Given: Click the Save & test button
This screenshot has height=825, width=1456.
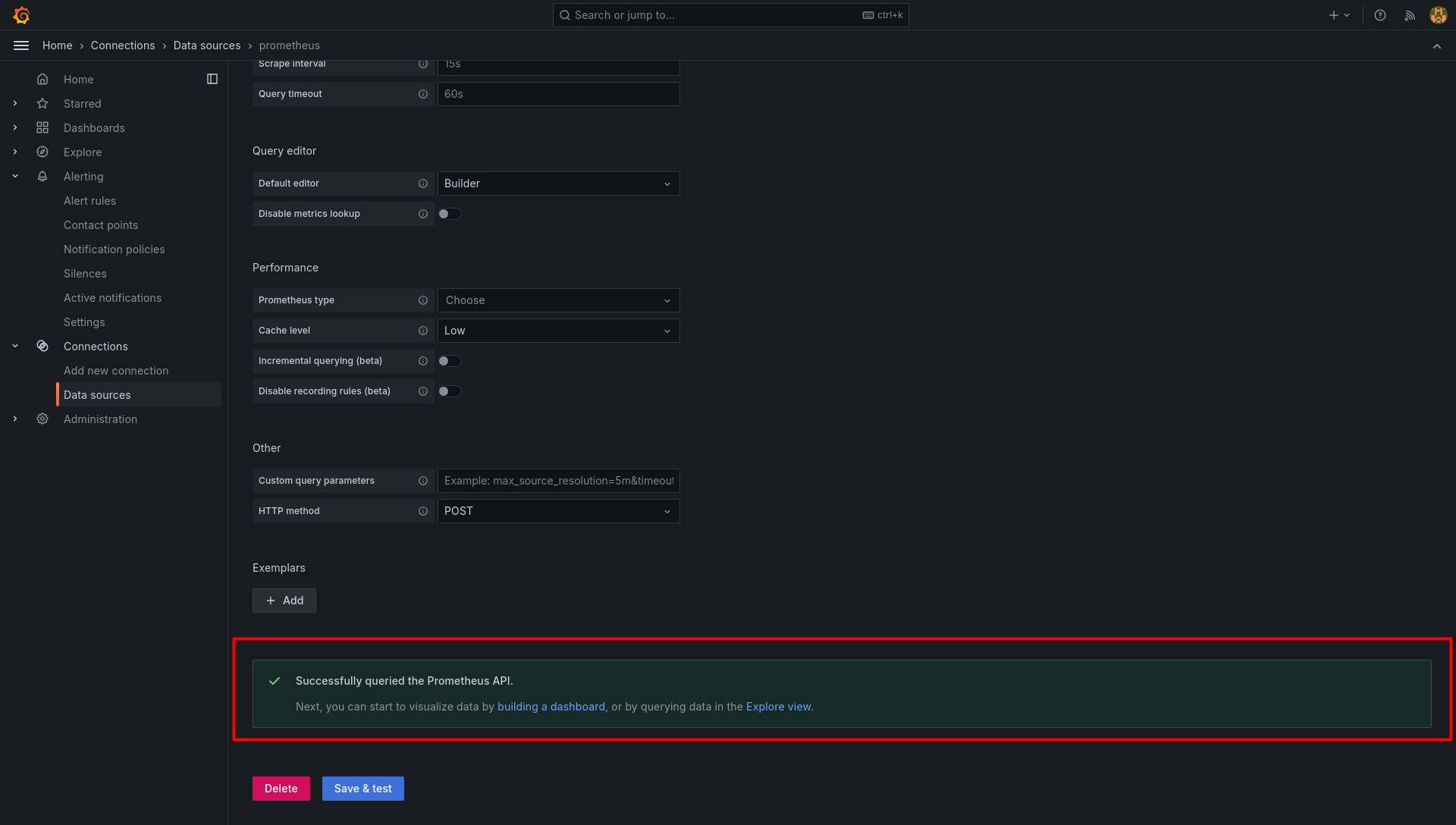Looking at the screenshot, I should click(x=362, y=788).
